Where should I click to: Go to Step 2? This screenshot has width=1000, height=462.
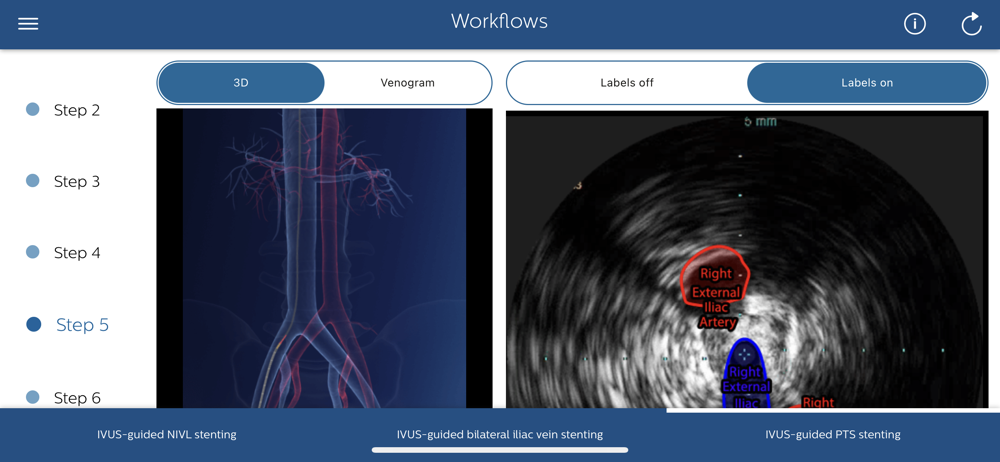point(63,110)
